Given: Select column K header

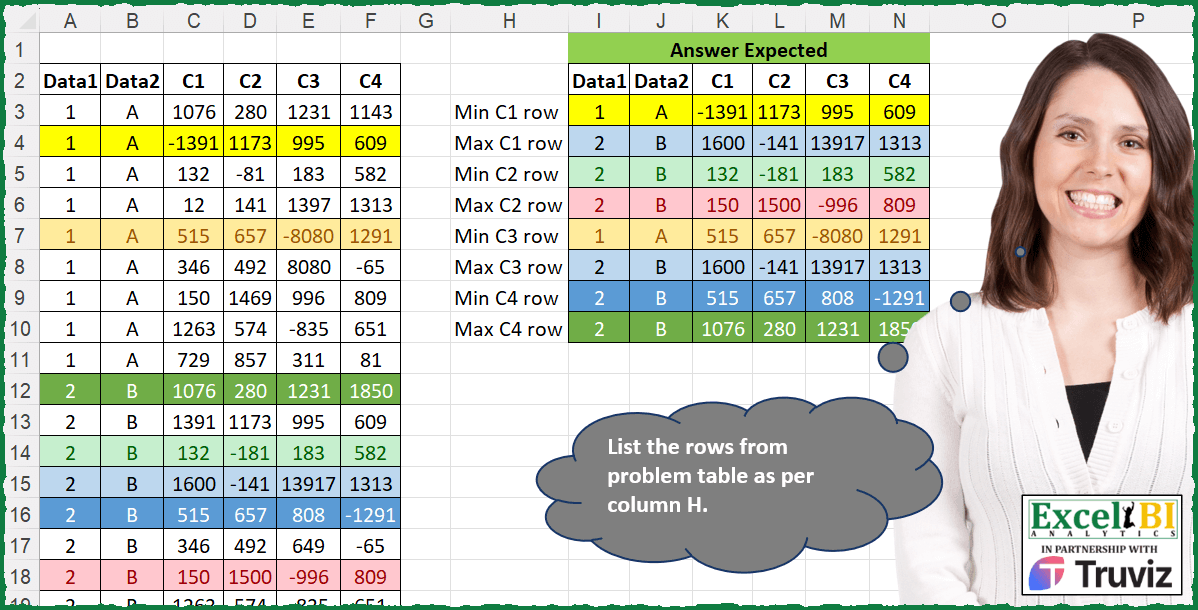Looking at the screenshot, I should [x=722, y=21].
